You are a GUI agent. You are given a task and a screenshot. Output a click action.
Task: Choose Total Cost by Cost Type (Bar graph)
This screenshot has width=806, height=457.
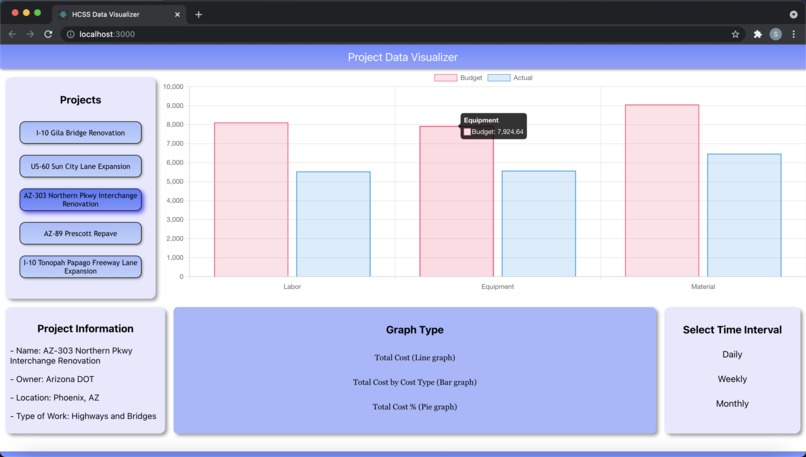coord(415,382)
